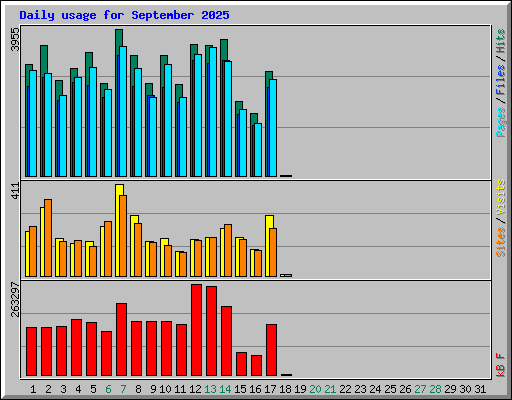The width and height of the screenshot is (512, 400).
Task: Click the red KB bar for day 16
Action: (x=257, y=366)
